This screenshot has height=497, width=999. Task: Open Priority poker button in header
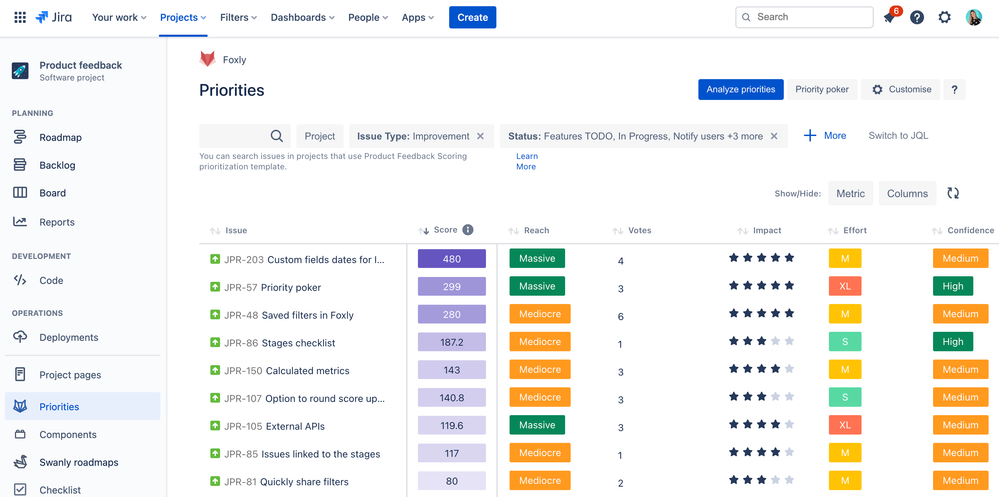pos(822,90)
